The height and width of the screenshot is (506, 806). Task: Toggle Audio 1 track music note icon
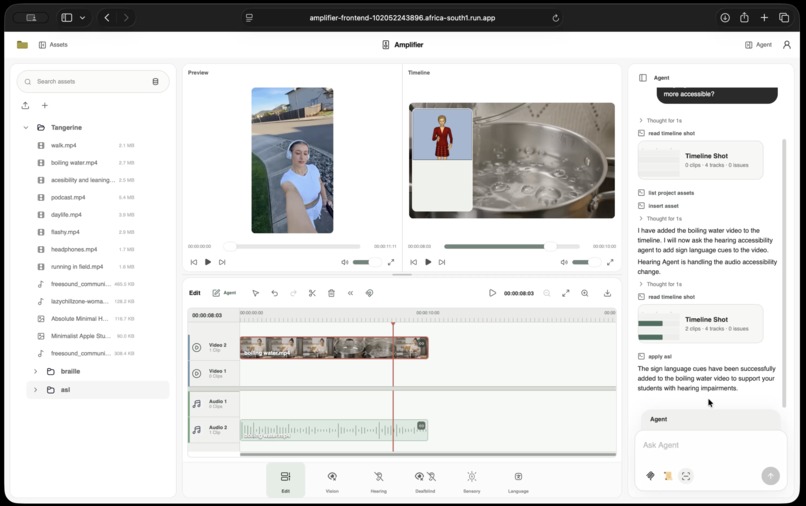click(x=196, y=404)
